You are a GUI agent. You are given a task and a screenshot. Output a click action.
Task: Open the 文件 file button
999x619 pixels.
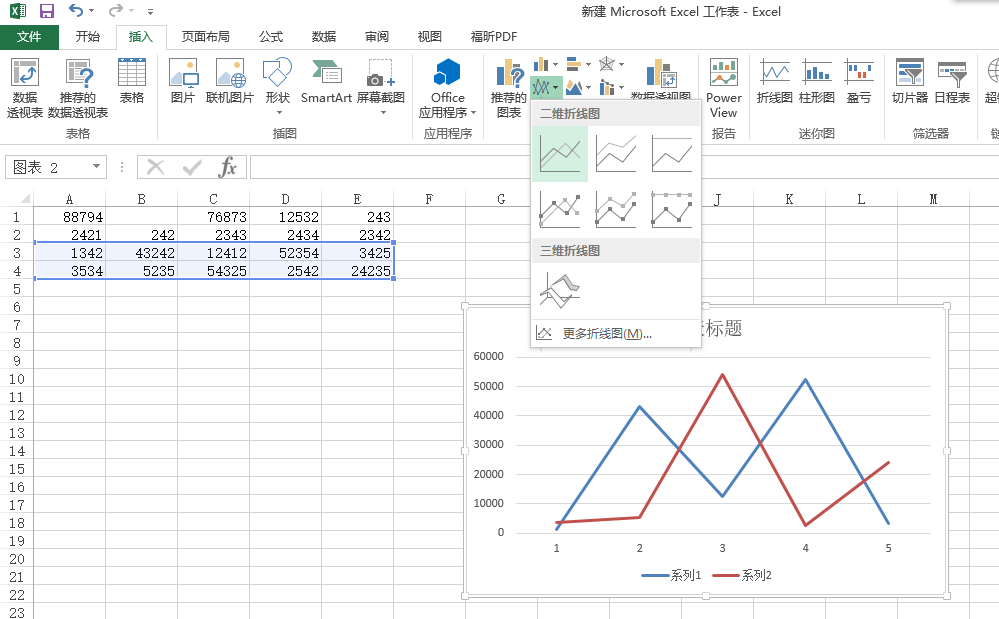click(29, 37)
